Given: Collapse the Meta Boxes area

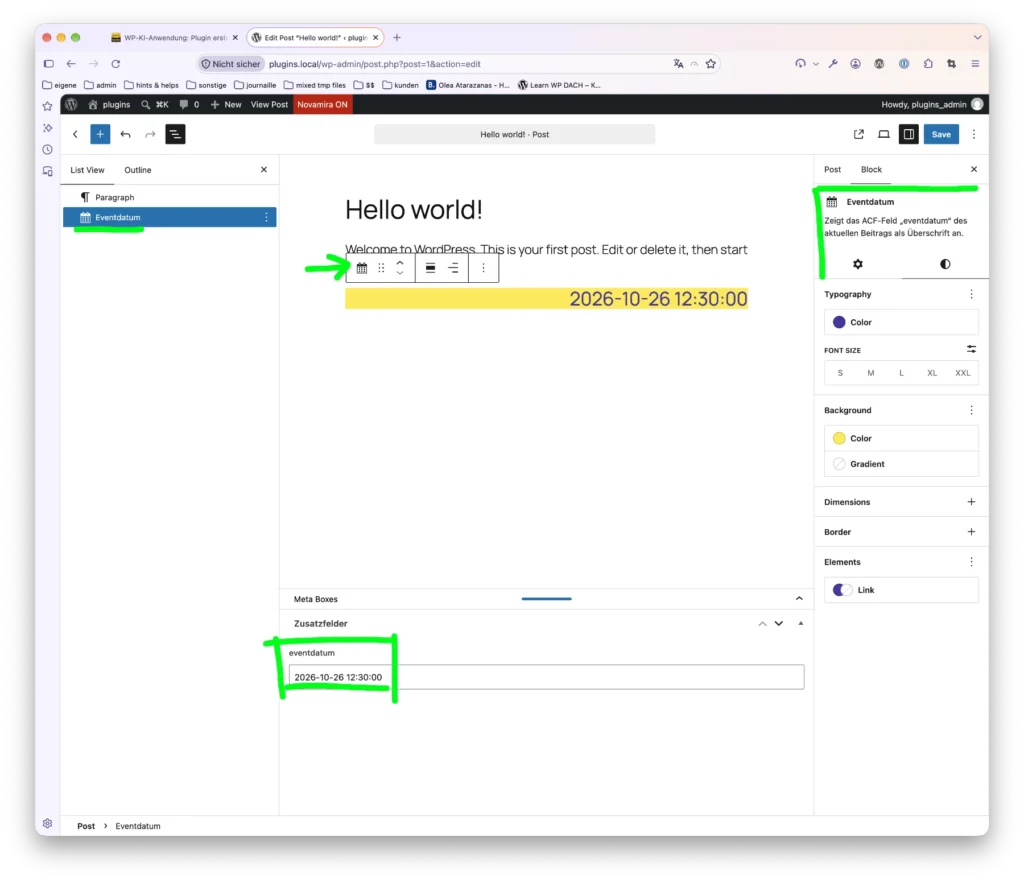Looking at the screenshot, I should click(799, 599).
